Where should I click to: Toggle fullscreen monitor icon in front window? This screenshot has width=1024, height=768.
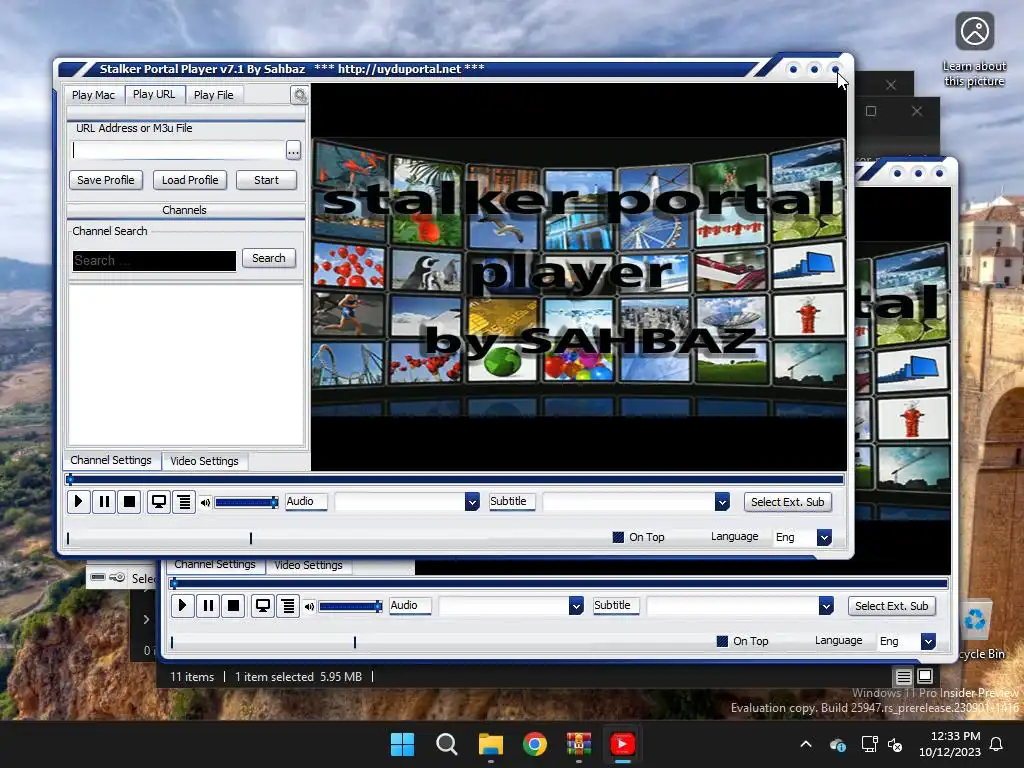point(158,502)
